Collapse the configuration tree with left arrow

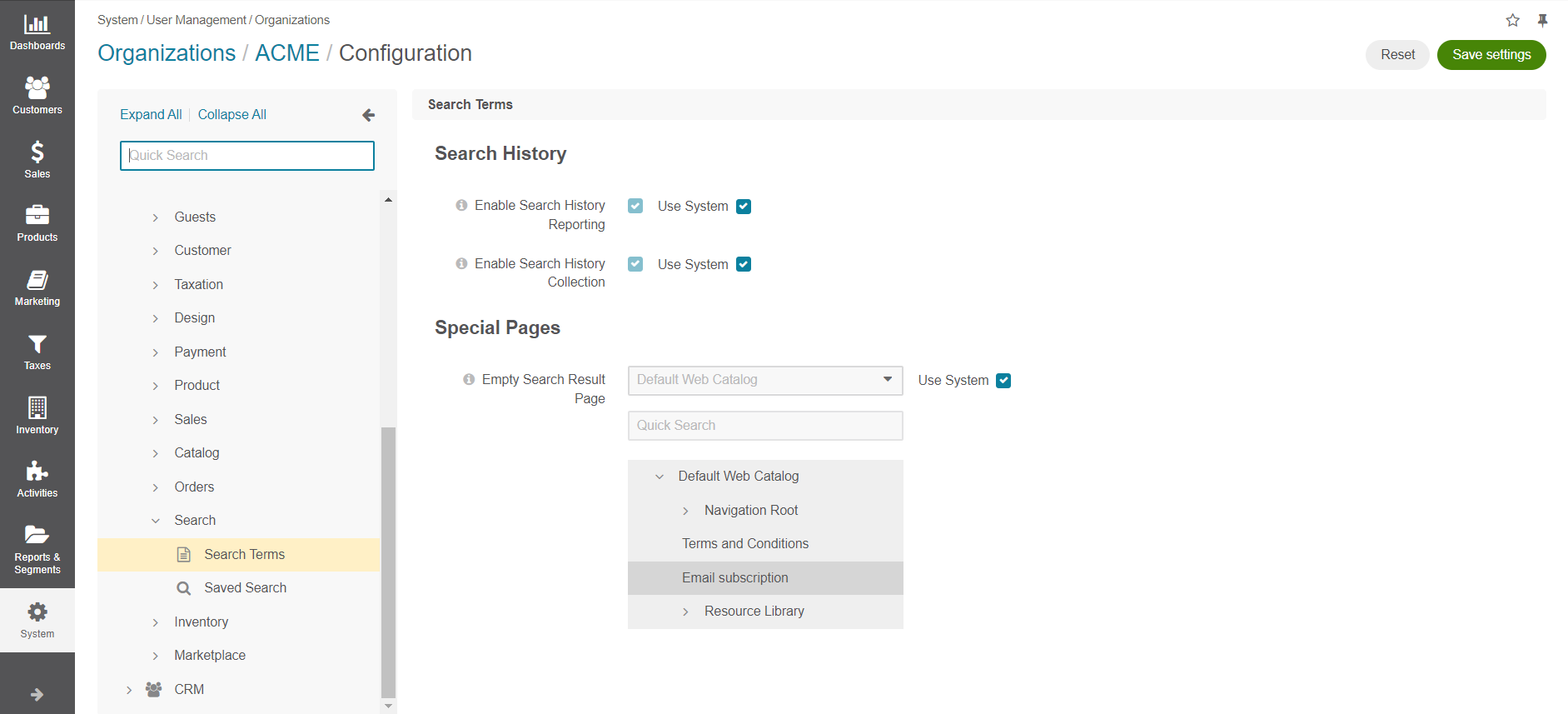point(368,115)
